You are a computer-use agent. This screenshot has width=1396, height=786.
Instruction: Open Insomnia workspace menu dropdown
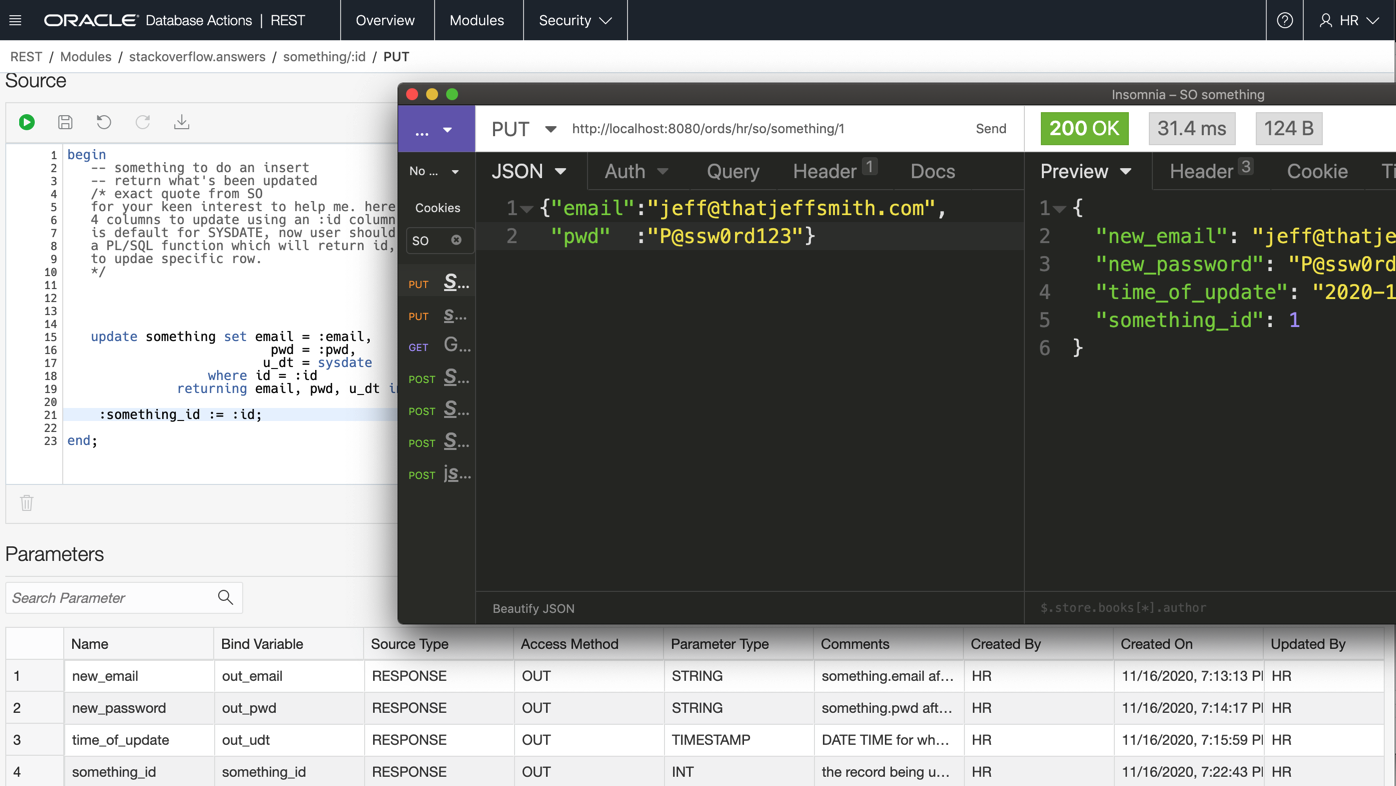point(434,130)
